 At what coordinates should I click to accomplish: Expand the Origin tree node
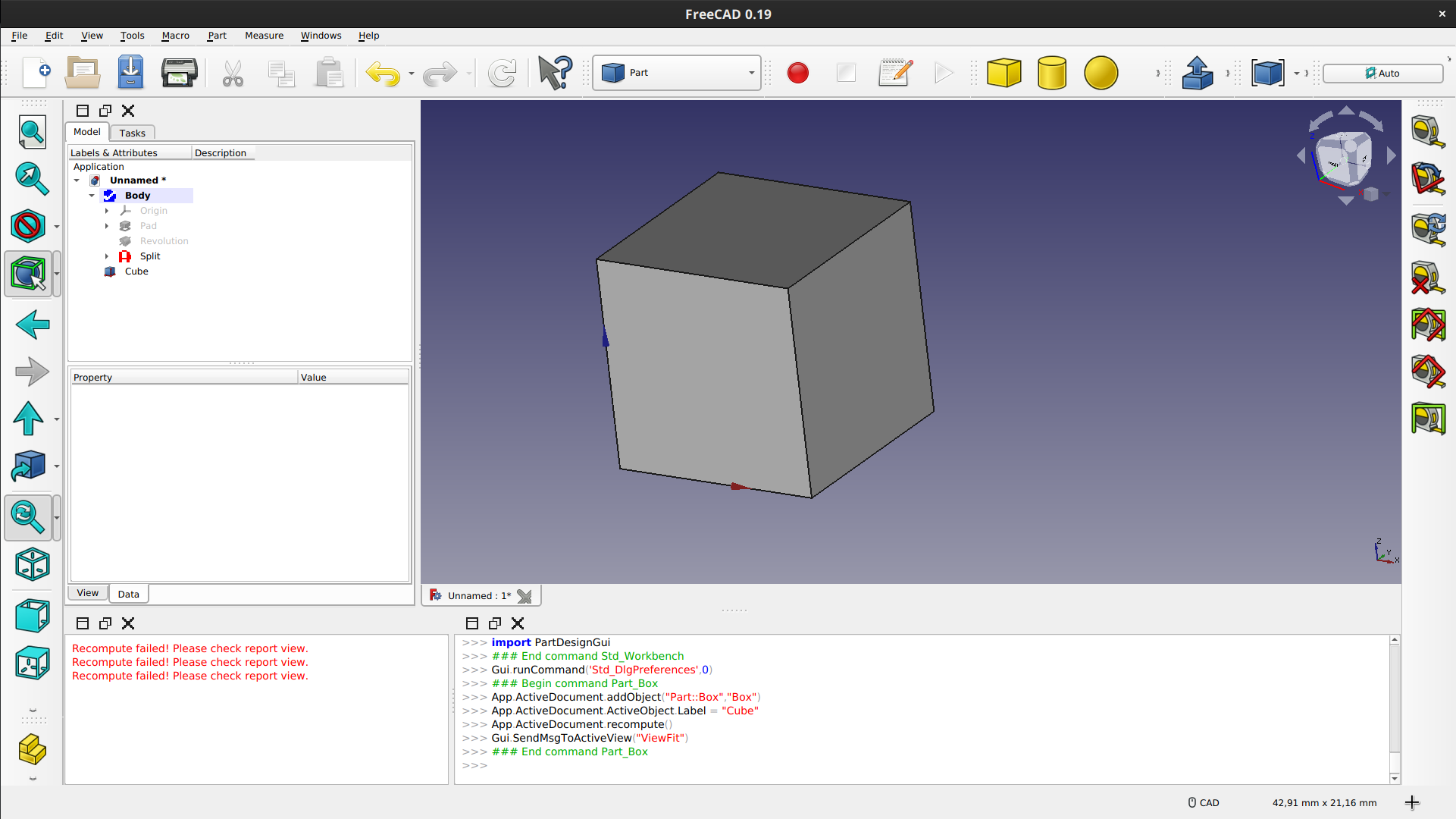107,211
